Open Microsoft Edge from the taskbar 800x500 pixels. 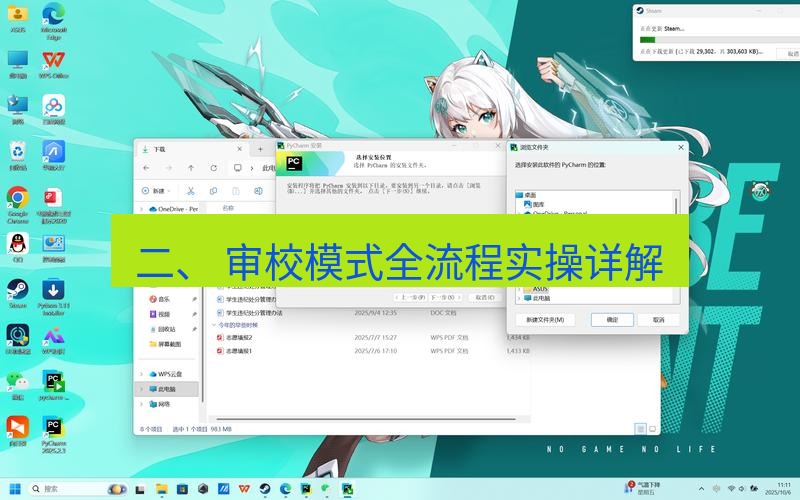click(x=285, y=489)
